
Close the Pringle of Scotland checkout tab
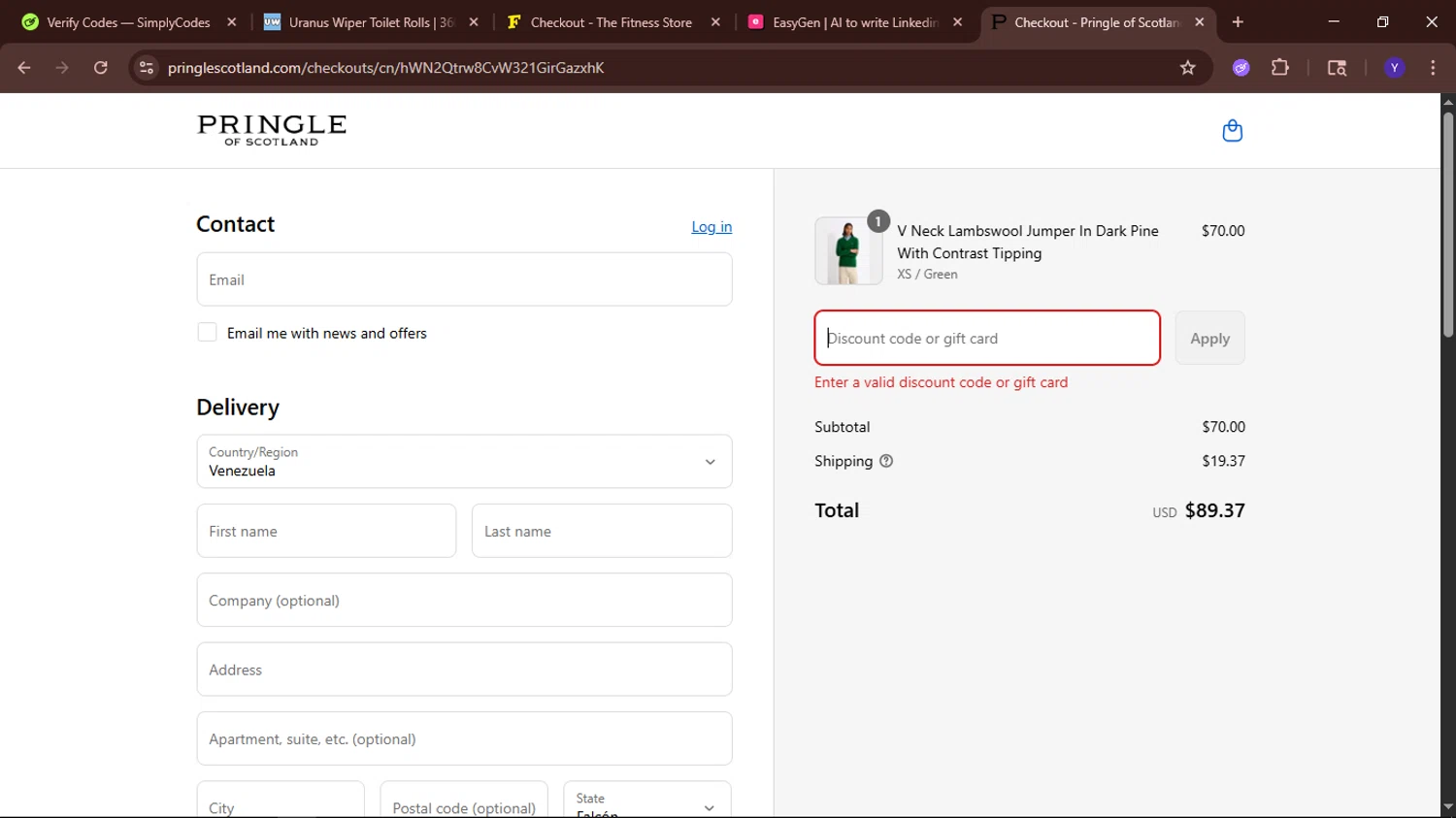point(1200,21)
